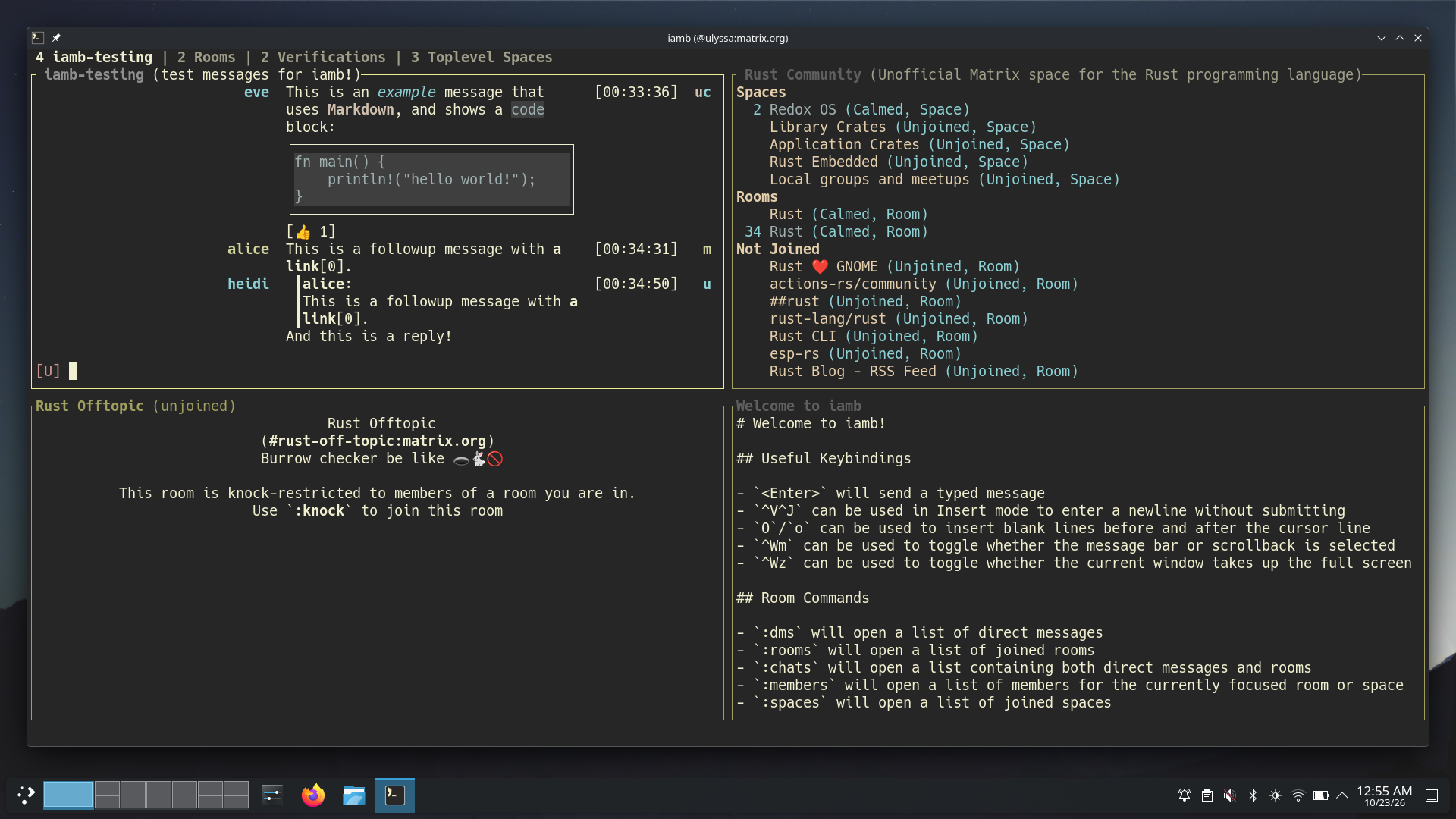Select 'Rust CLI (Unjoined, Room)' row
The image size is (1456, 819).
coord(874,337)
